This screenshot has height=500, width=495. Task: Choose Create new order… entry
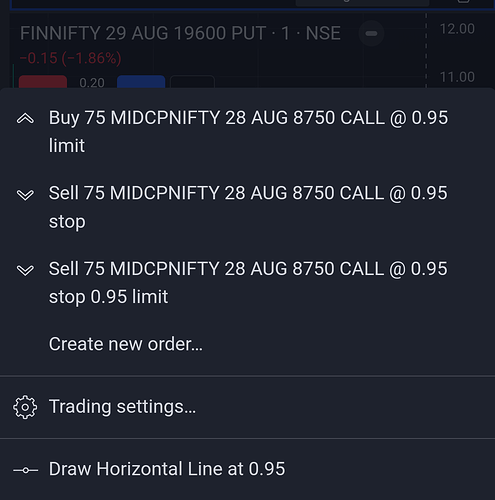tap(247, 344)
